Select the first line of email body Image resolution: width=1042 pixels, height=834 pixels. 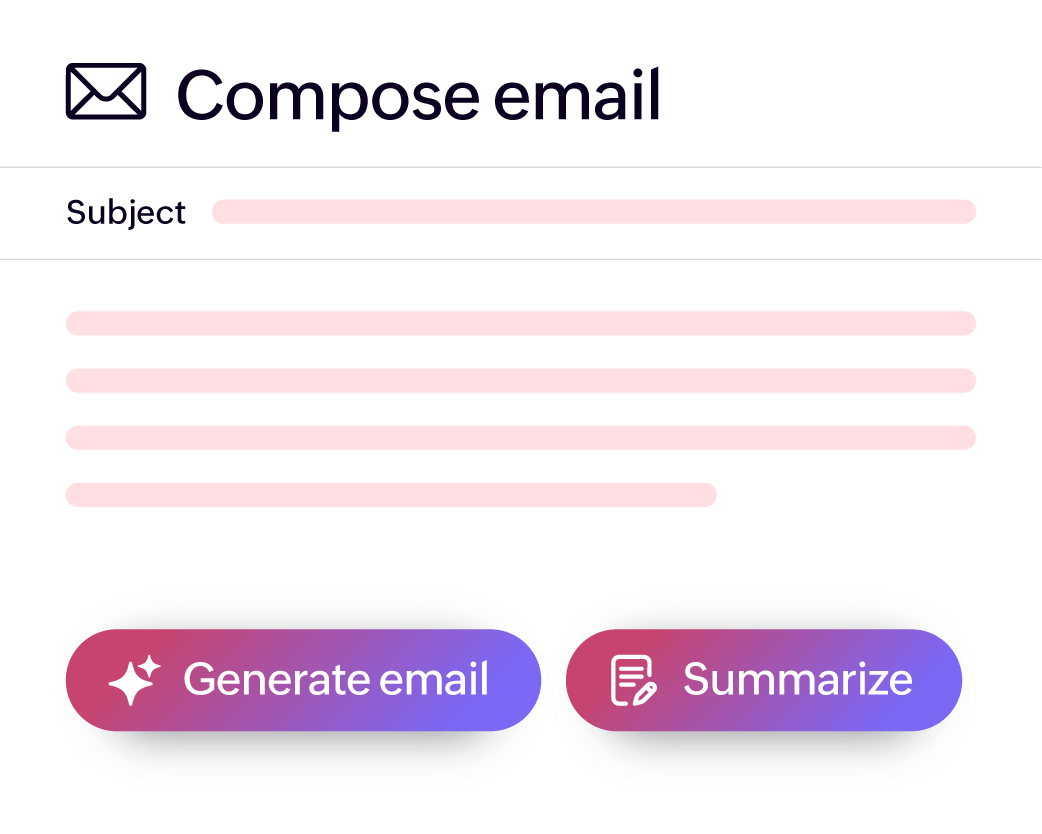(520, 323)
